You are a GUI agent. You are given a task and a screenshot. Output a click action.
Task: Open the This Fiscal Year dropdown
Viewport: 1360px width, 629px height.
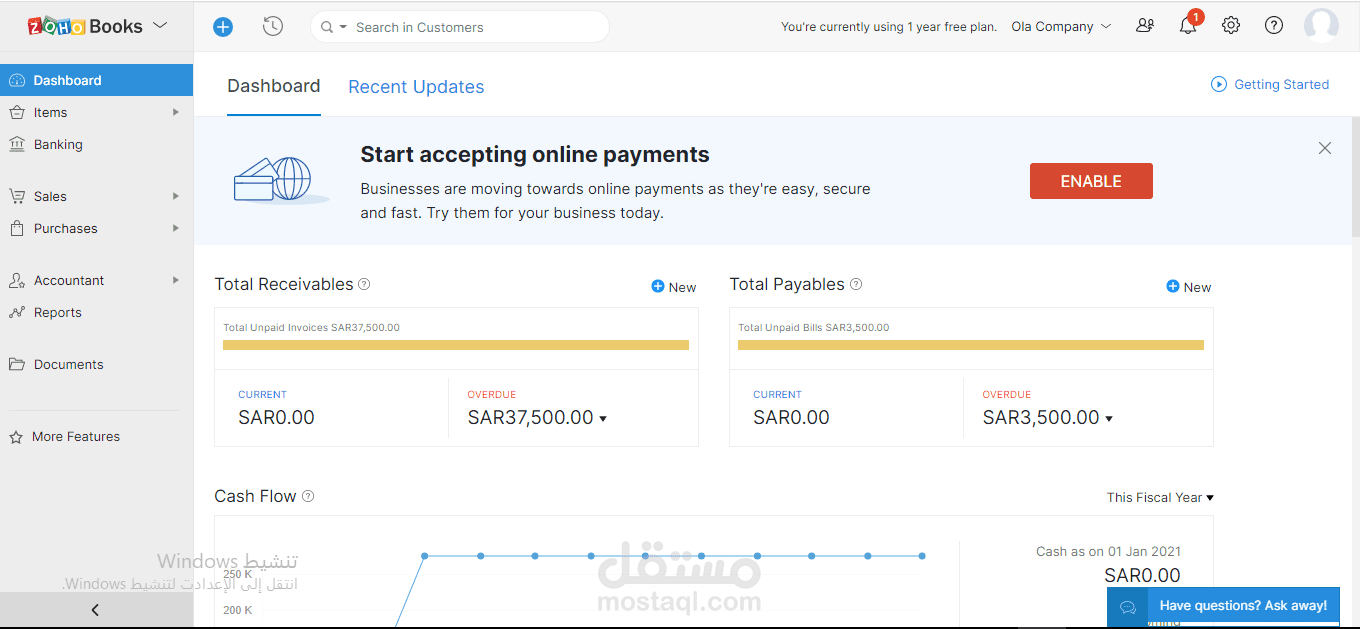[1159, 497]
